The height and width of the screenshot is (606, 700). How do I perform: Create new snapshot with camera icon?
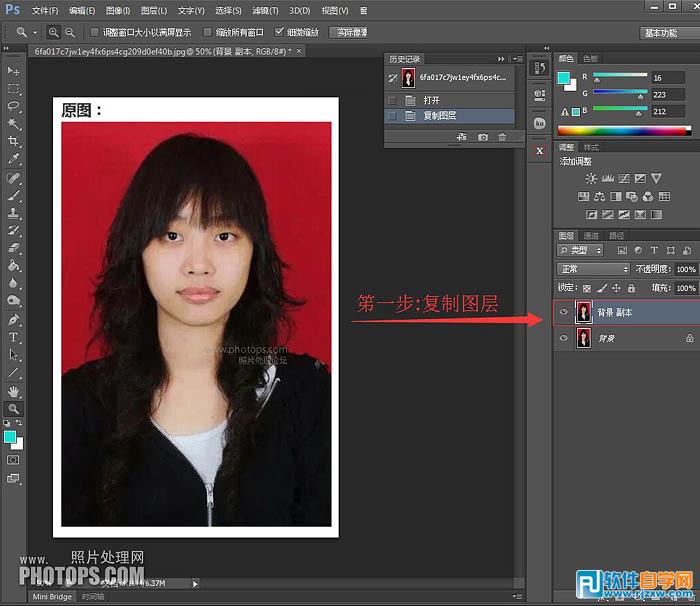click(483, 136)
